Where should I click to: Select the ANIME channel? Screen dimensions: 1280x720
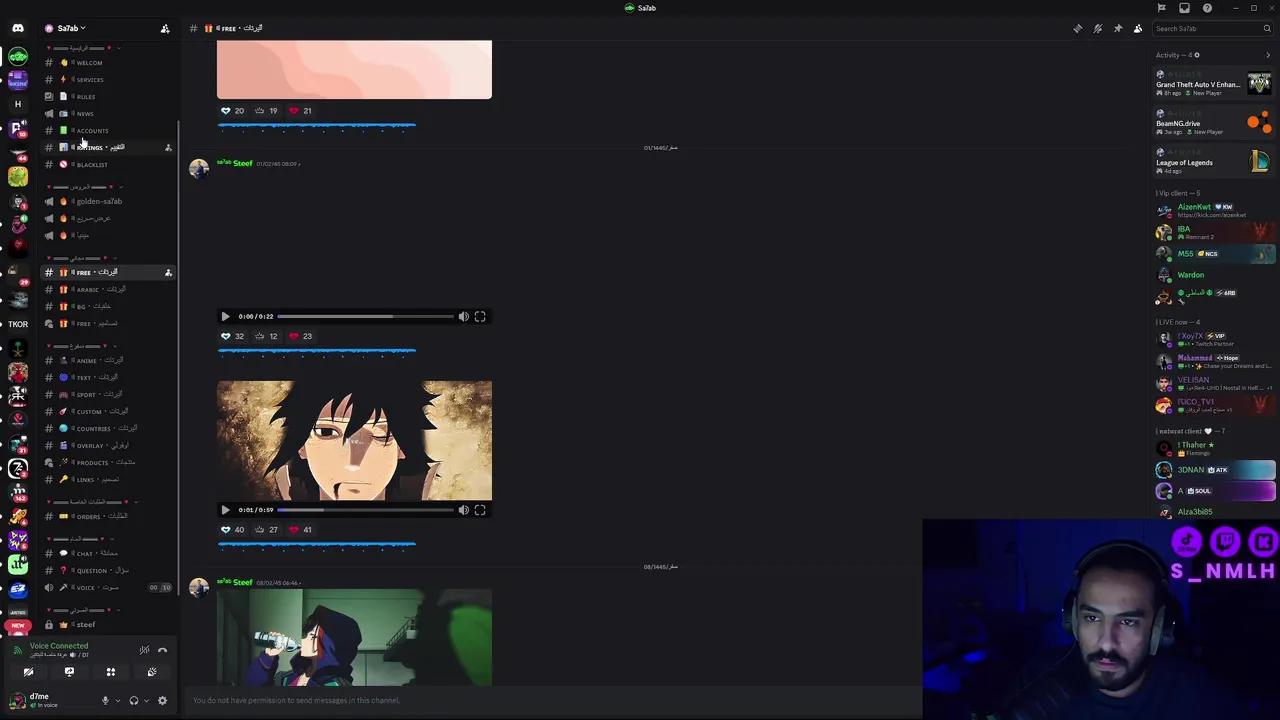click(x=108, y=360)
